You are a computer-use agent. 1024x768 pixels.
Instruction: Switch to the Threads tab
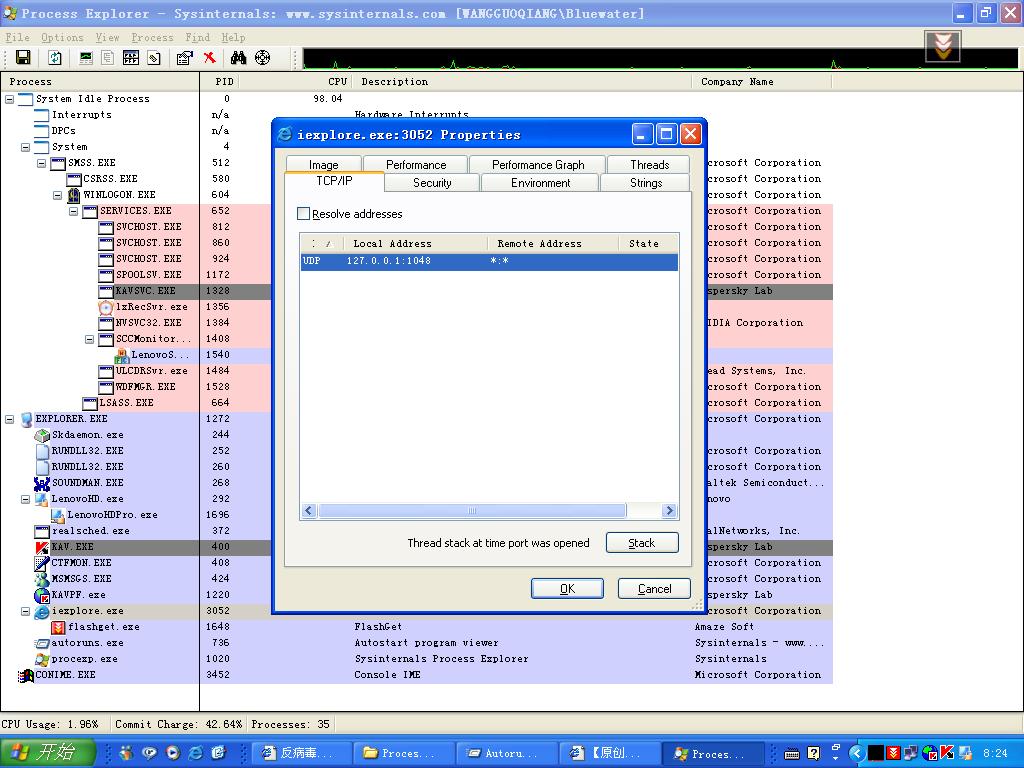(x=649, y=165)
